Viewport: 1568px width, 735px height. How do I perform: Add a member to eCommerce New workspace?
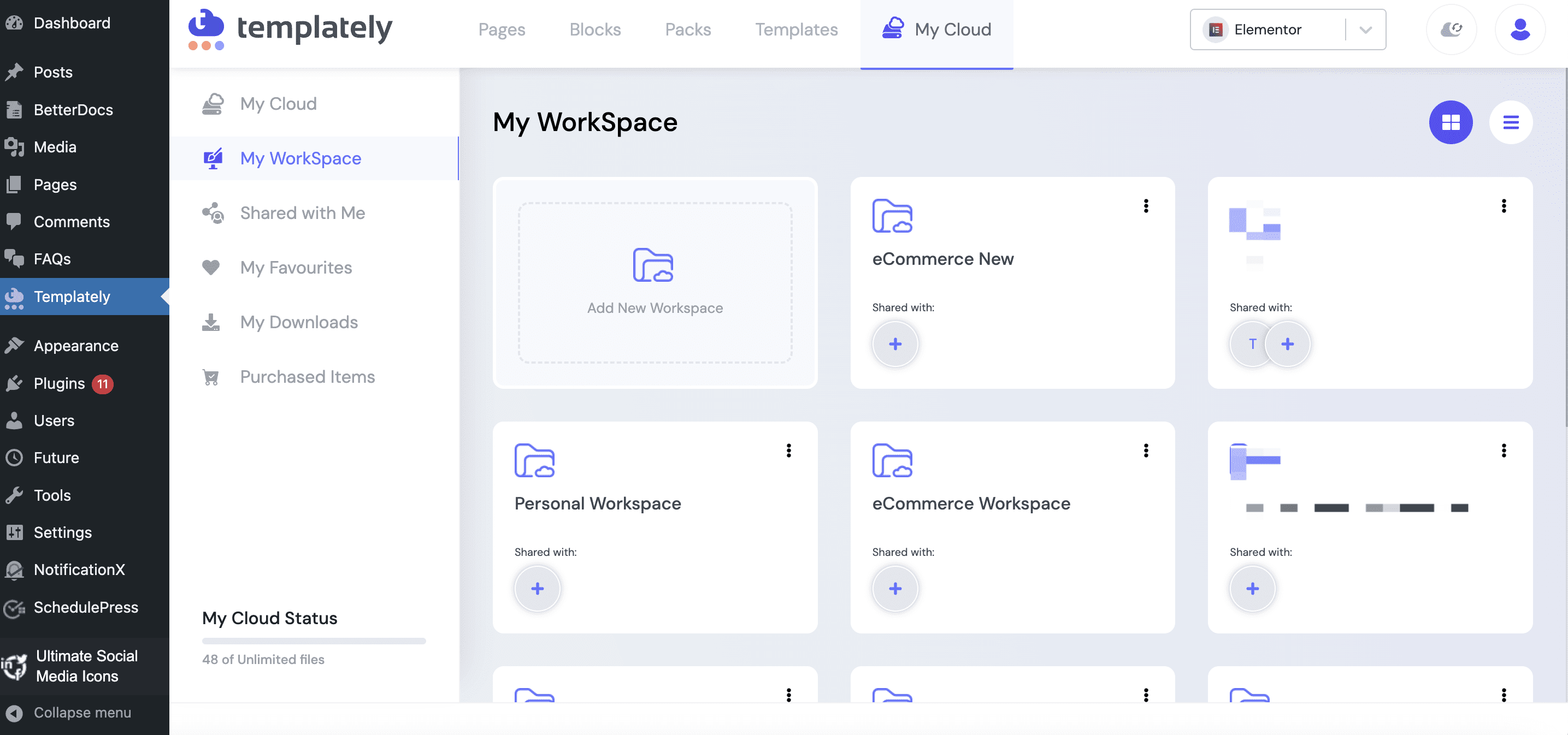coord(895,344)
